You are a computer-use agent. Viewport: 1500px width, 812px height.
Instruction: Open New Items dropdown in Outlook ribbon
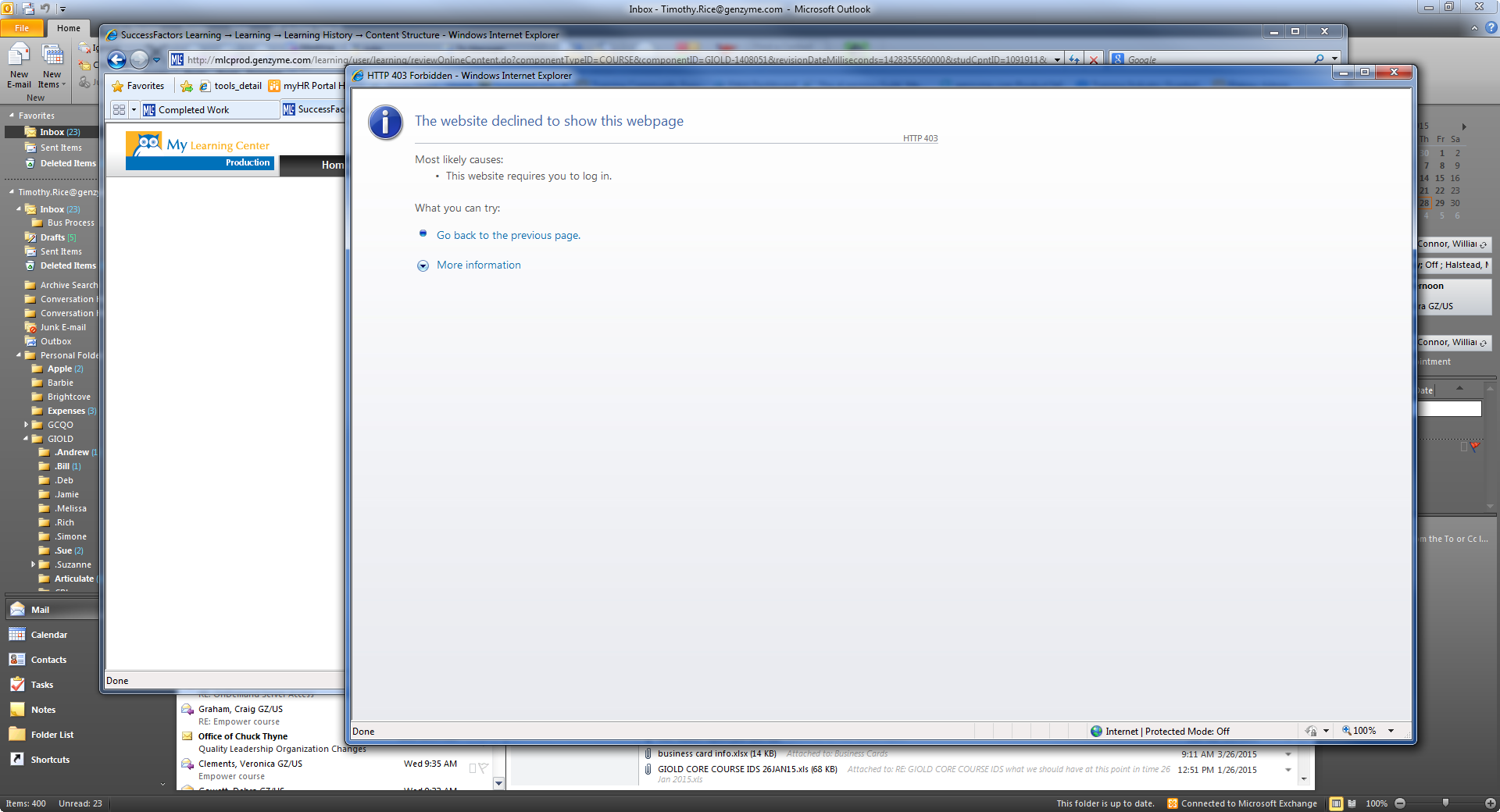click(x=52, y=67)
